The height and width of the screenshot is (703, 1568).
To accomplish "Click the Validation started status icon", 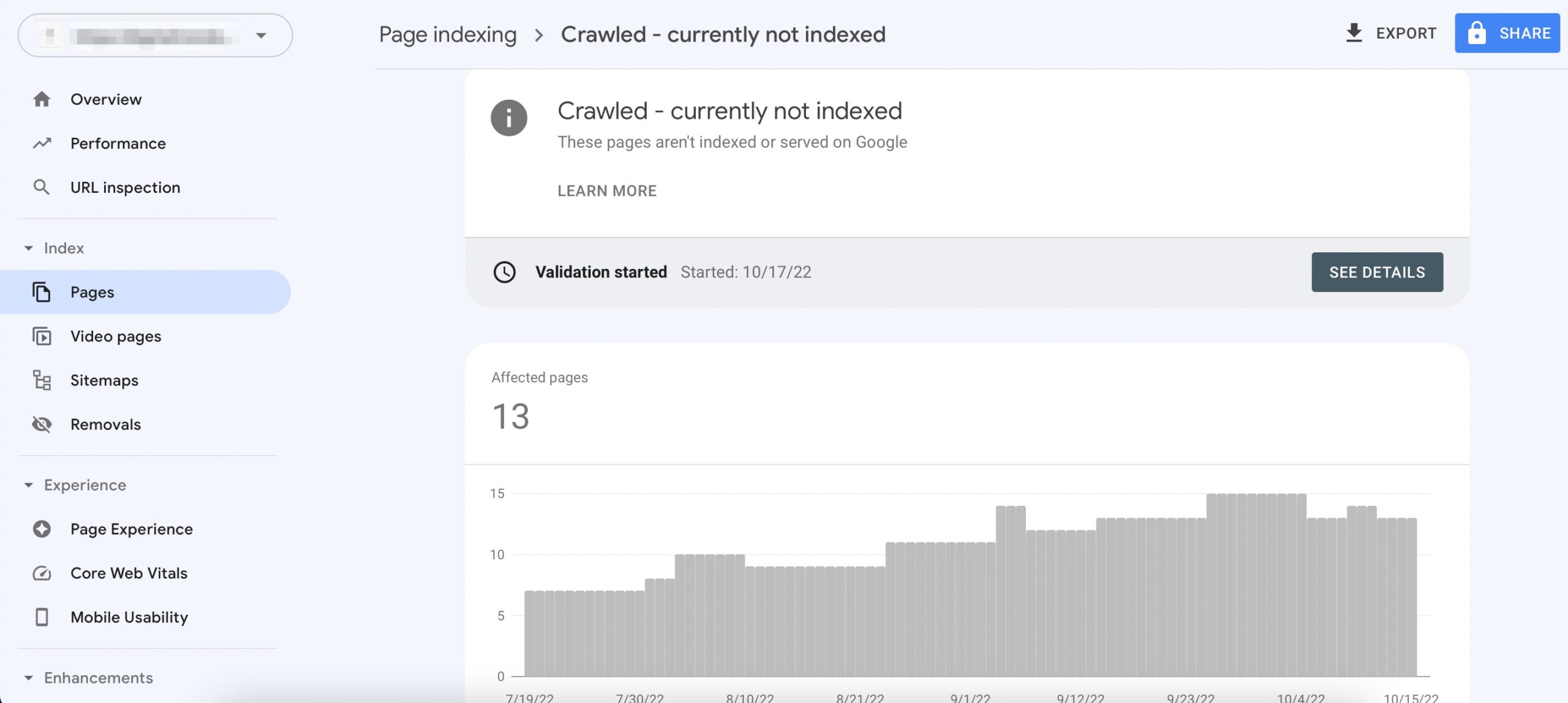I will click(504, 271).
